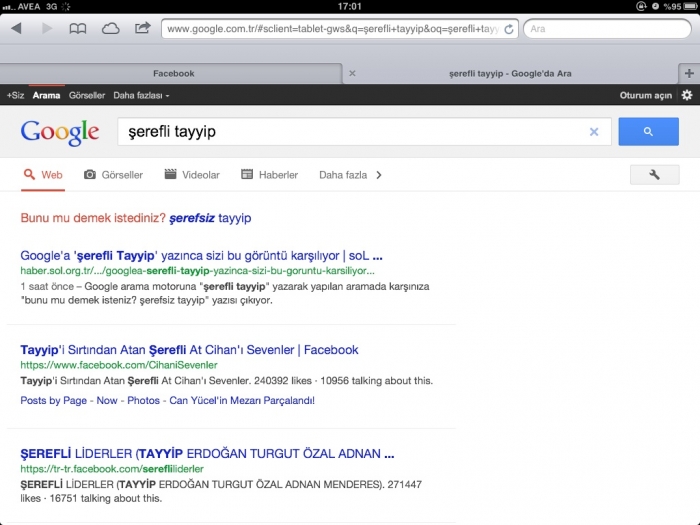Select the Web results tab
This screenshot has height=525, width=700.
(43, 175)
